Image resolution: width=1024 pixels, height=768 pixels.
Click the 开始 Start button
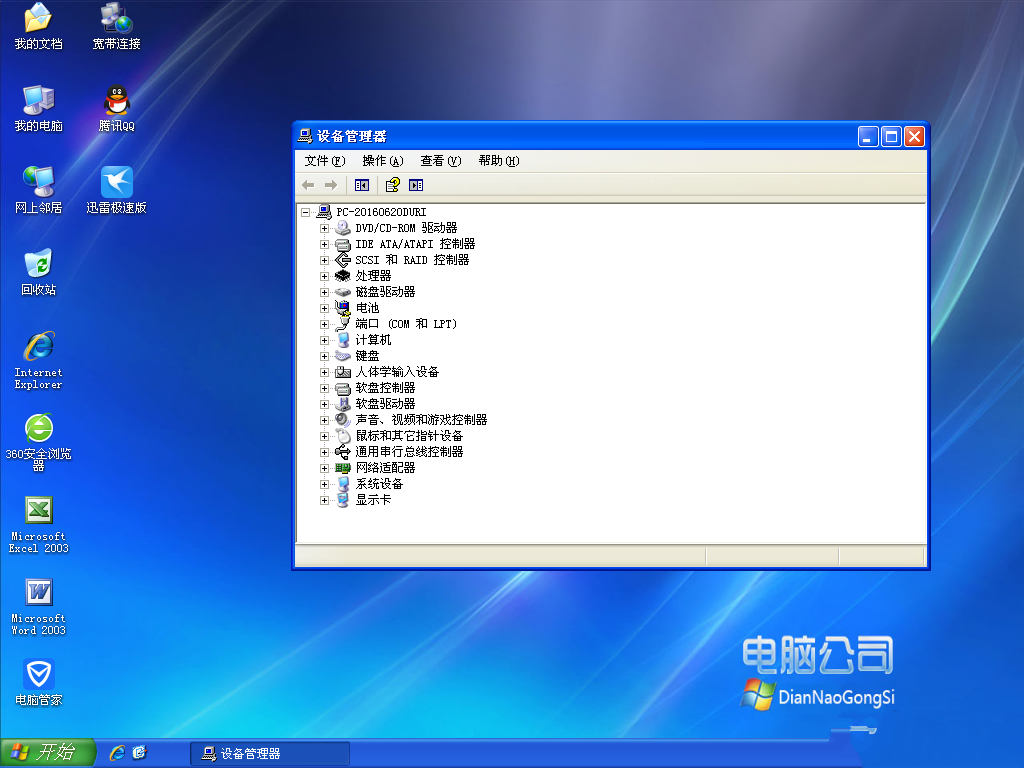(47, 752)
